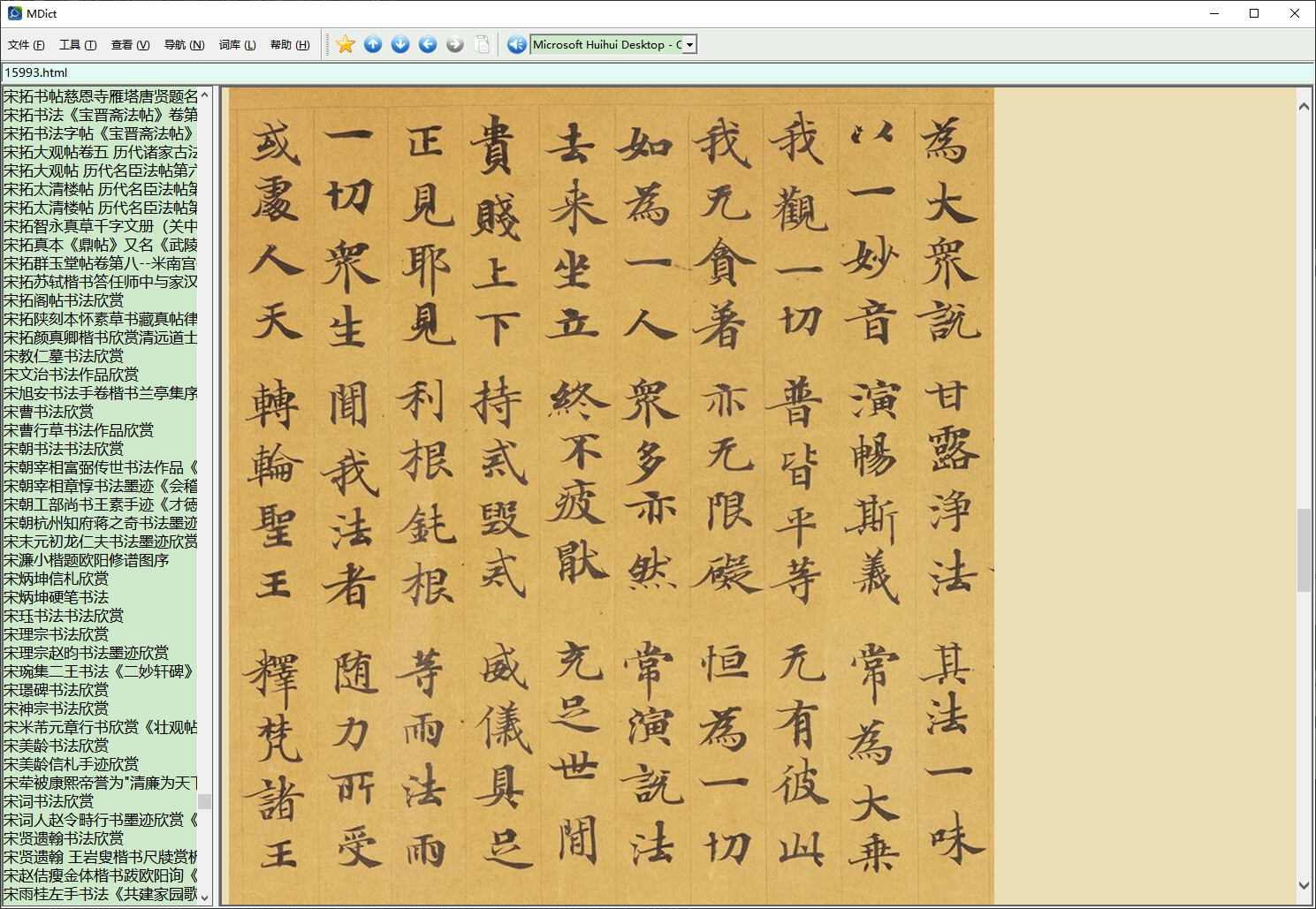
Task: Navigate forward with grey right arrow icon
Action: pyautogui.click(x=455, y=44)
